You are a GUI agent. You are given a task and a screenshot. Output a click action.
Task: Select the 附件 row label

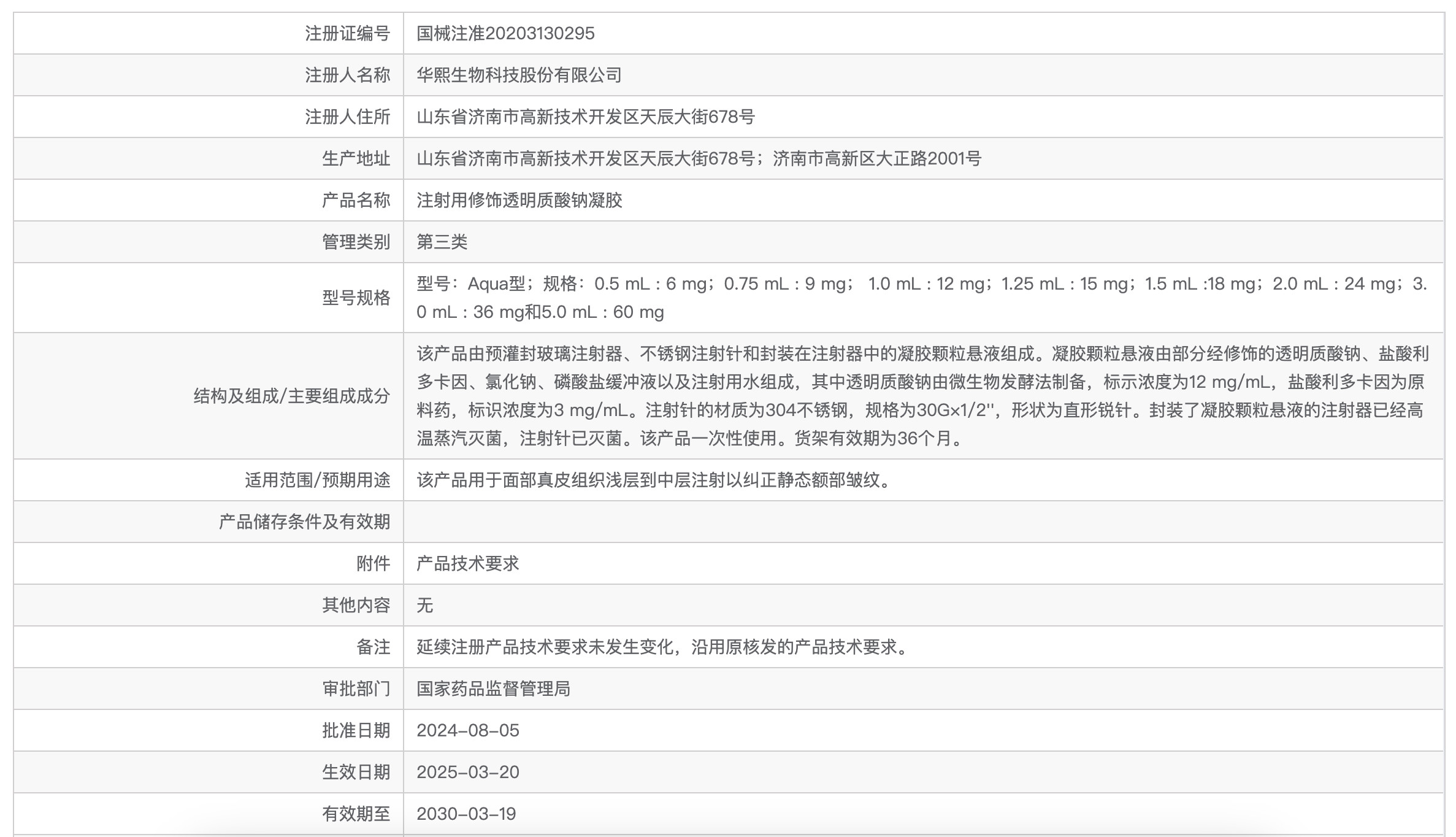tap(374, 563)
